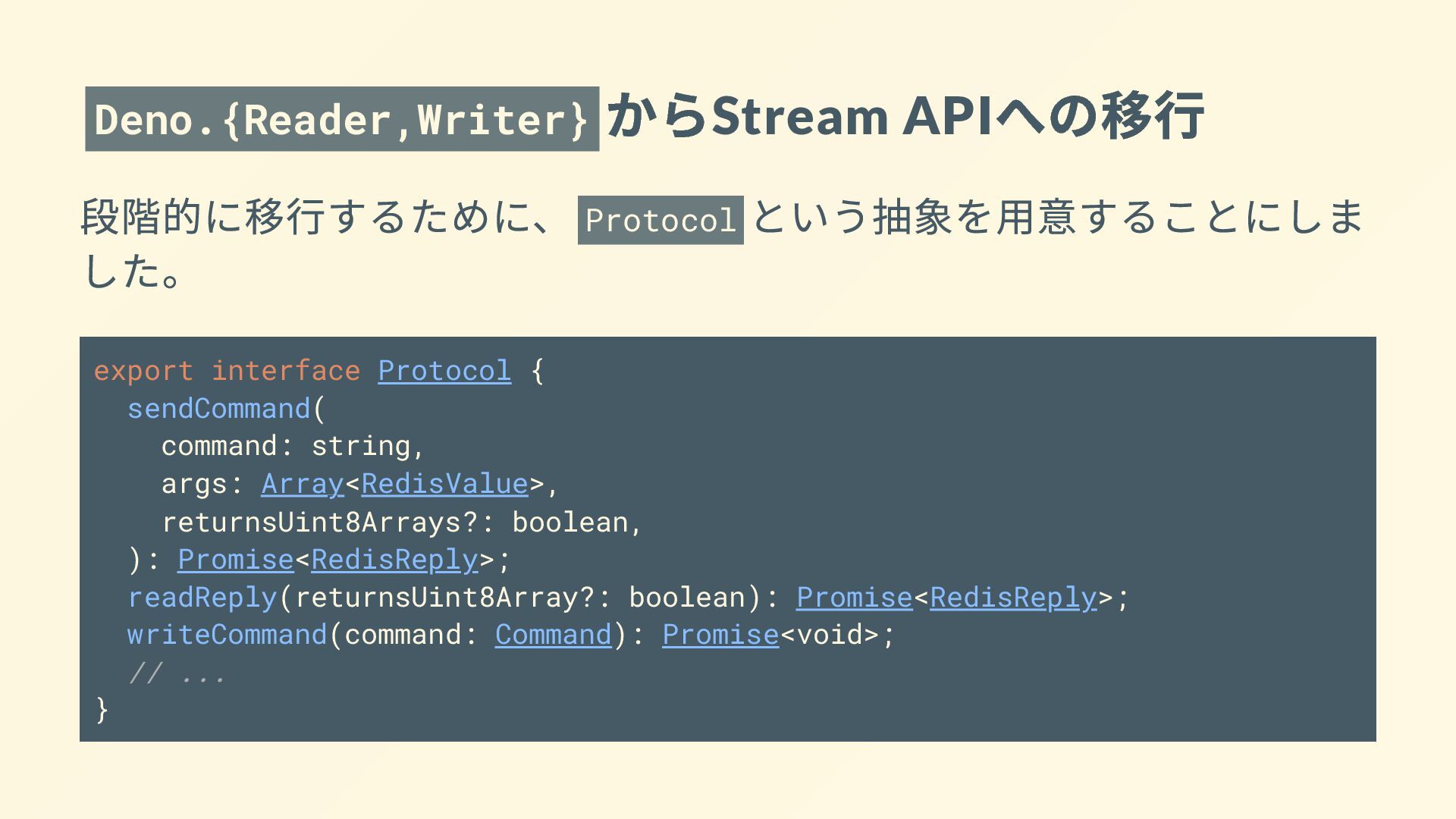Click the 'command: string,' parameter line

pyautogui.click(x=293, y=446)
